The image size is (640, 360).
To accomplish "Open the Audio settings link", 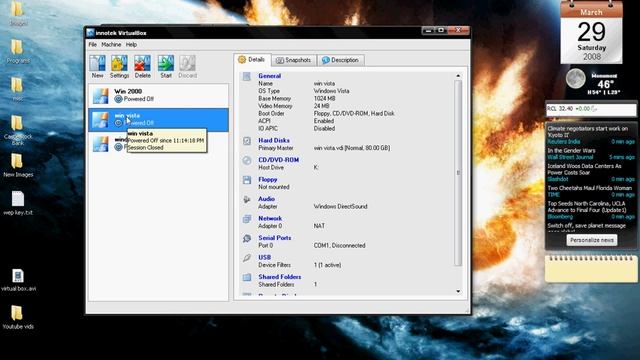I will click(x=266, y=199).
